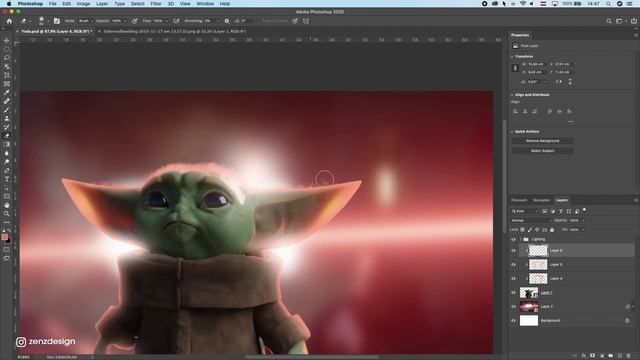Viewport: 640px width, 360px height.
Task: Select the Eraser tool
Action: pos(7,136)
